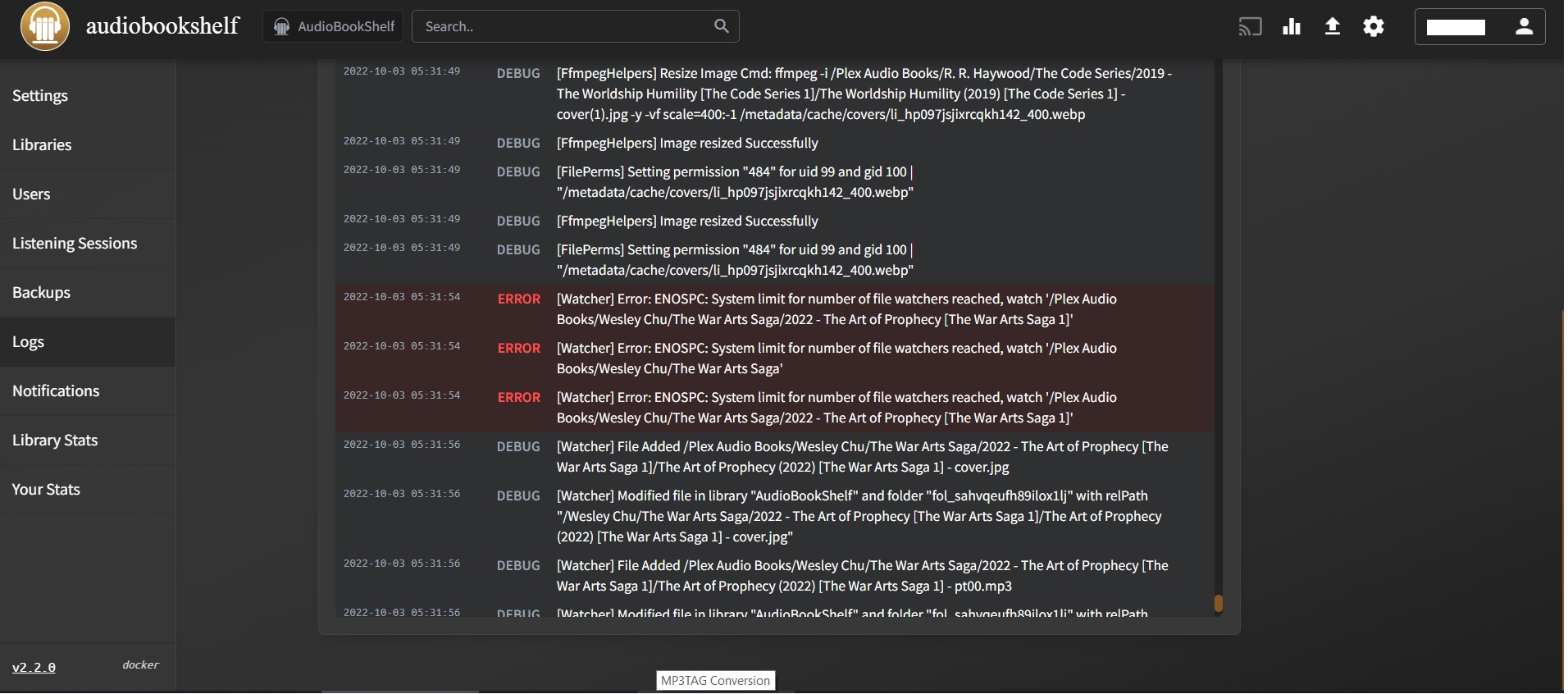Image resolution: width=1568 pixels, height=694 pixels.
Task: Open the settings gear icon
Action: pyautogui.click(x=1374, y=26)
